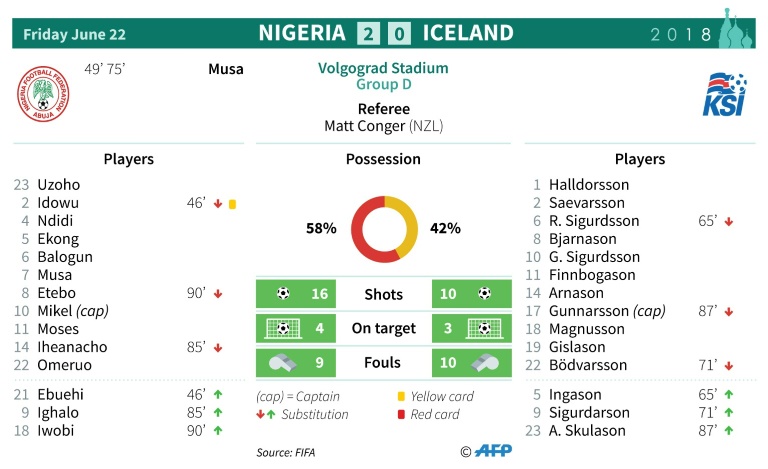768x469 pixels.
Task: Click the green arrow beside Ingason 65'
Action: [x=729, y=394]
